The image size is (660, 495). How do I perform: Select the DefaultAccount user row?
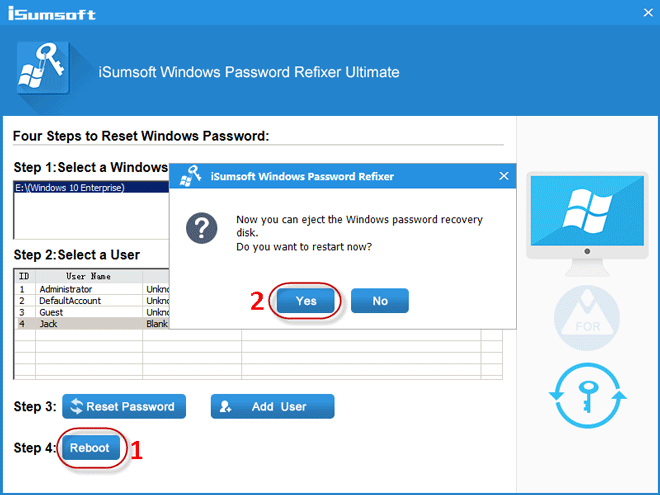(92, 301)
